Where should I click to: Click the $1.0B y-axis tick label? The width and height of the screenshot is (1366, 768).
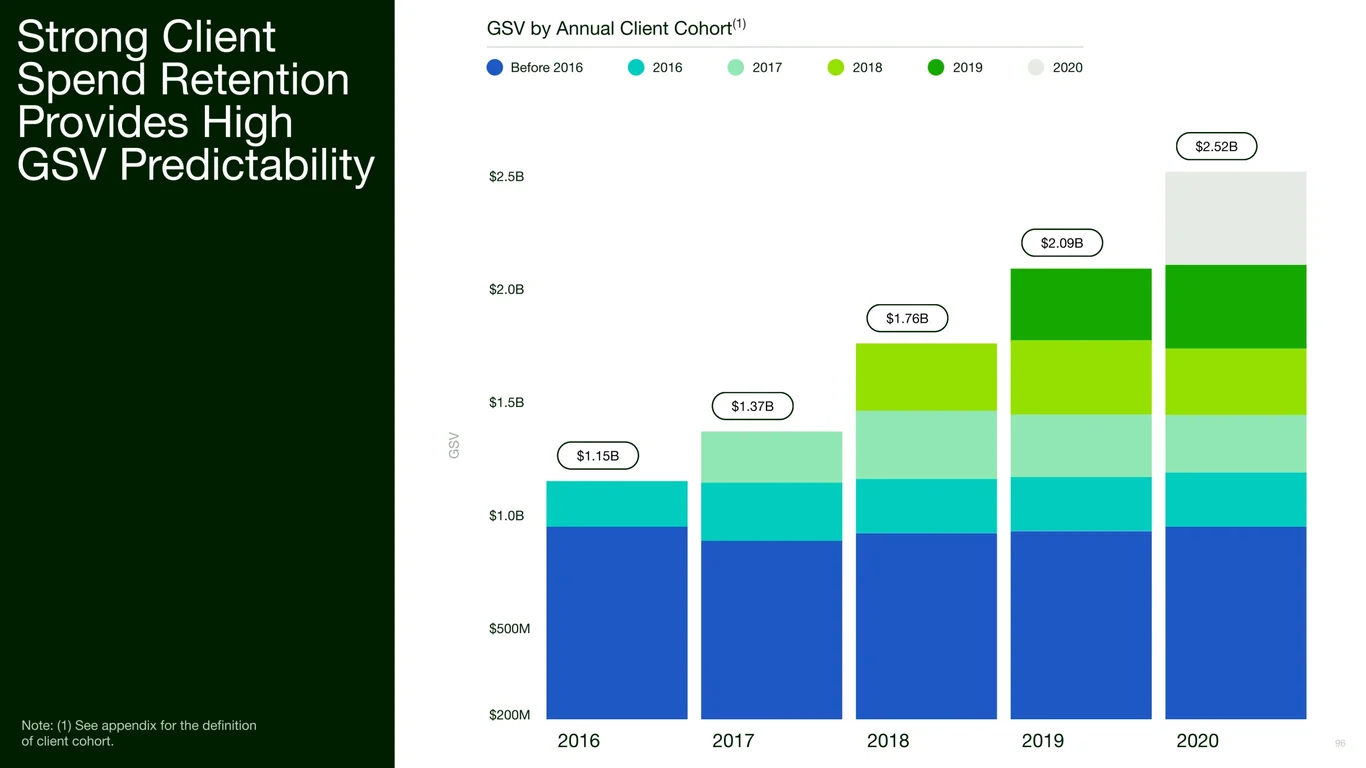[506, 516]
